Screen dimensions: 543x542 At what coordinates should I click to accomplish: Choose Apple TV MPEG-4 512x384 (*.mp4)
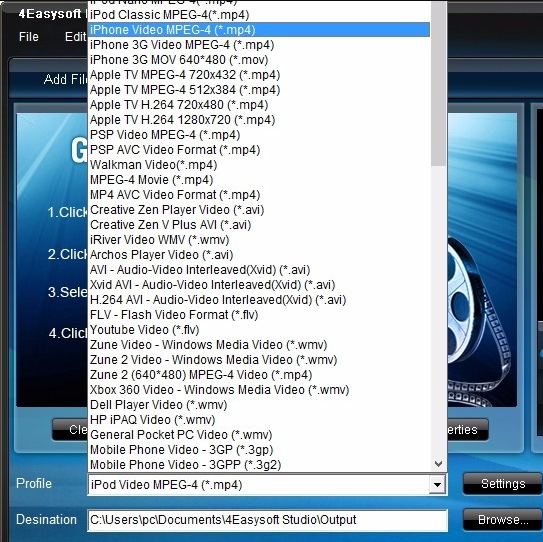[259, 90]
